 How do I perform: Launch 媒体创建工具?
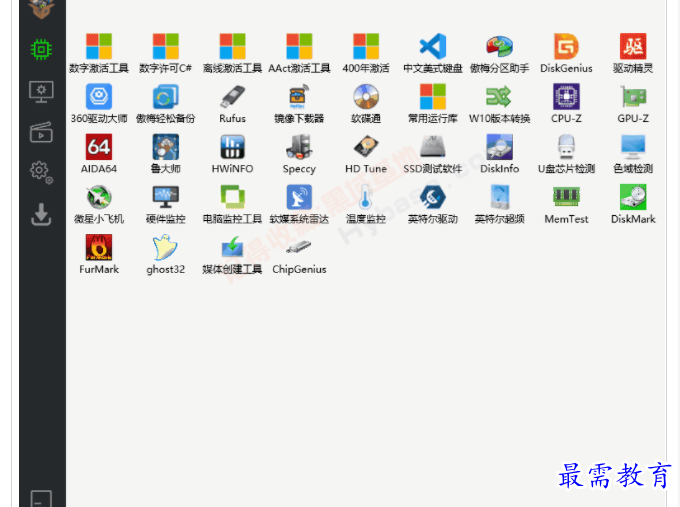(232, 254)
